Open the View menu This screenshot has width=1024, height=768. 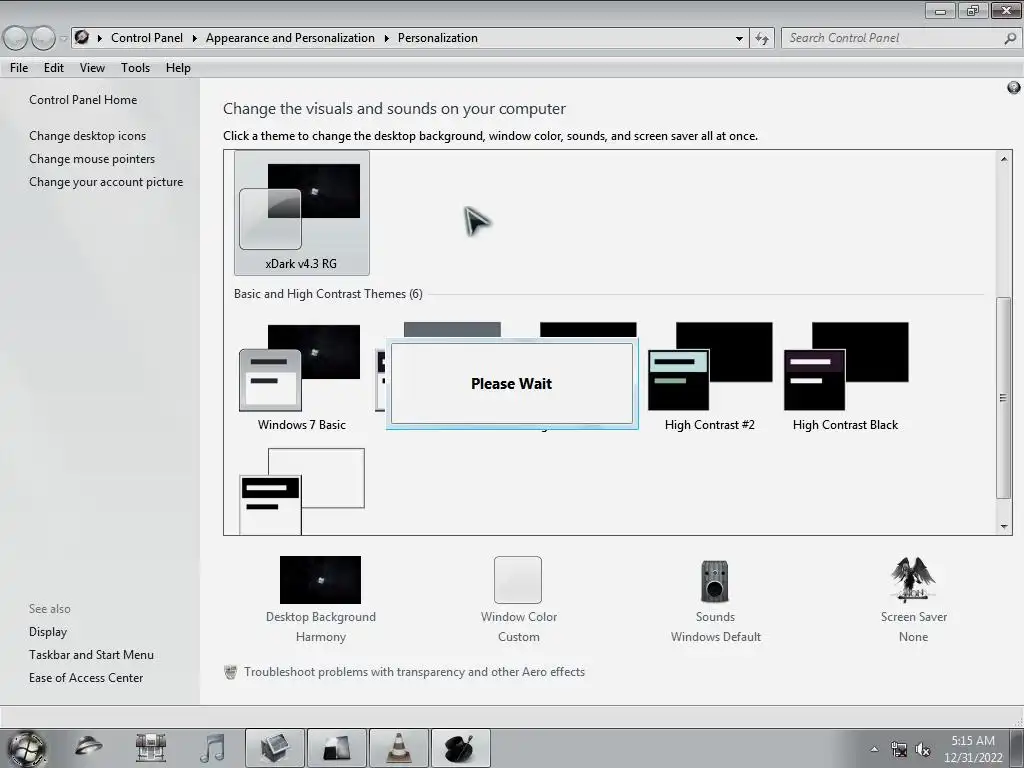[x=92, y=68]
